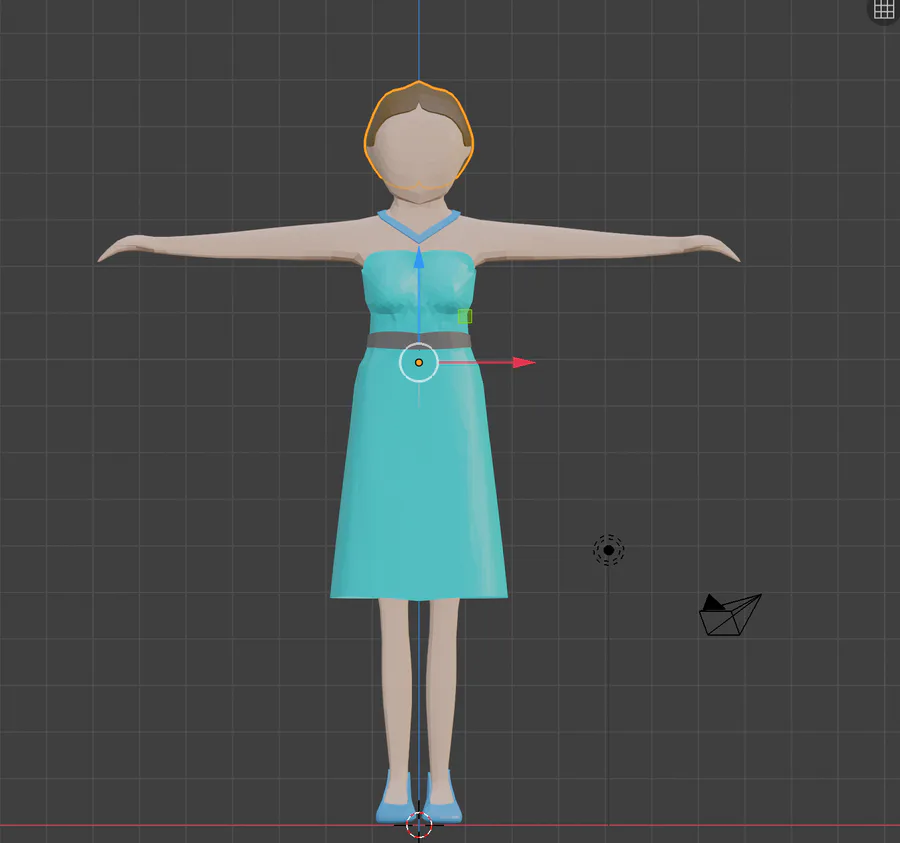Select the teal dress skirt
This screenshot has width=900, height=843.
(x=419, y=476)
